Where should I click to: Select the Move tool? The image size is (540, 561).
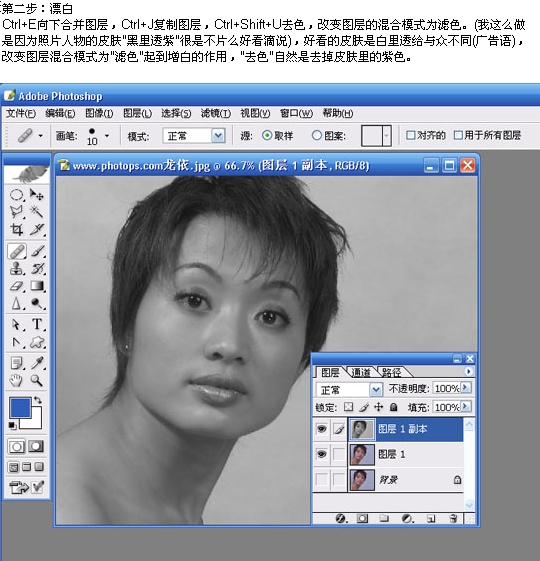[x=36, y=195]
